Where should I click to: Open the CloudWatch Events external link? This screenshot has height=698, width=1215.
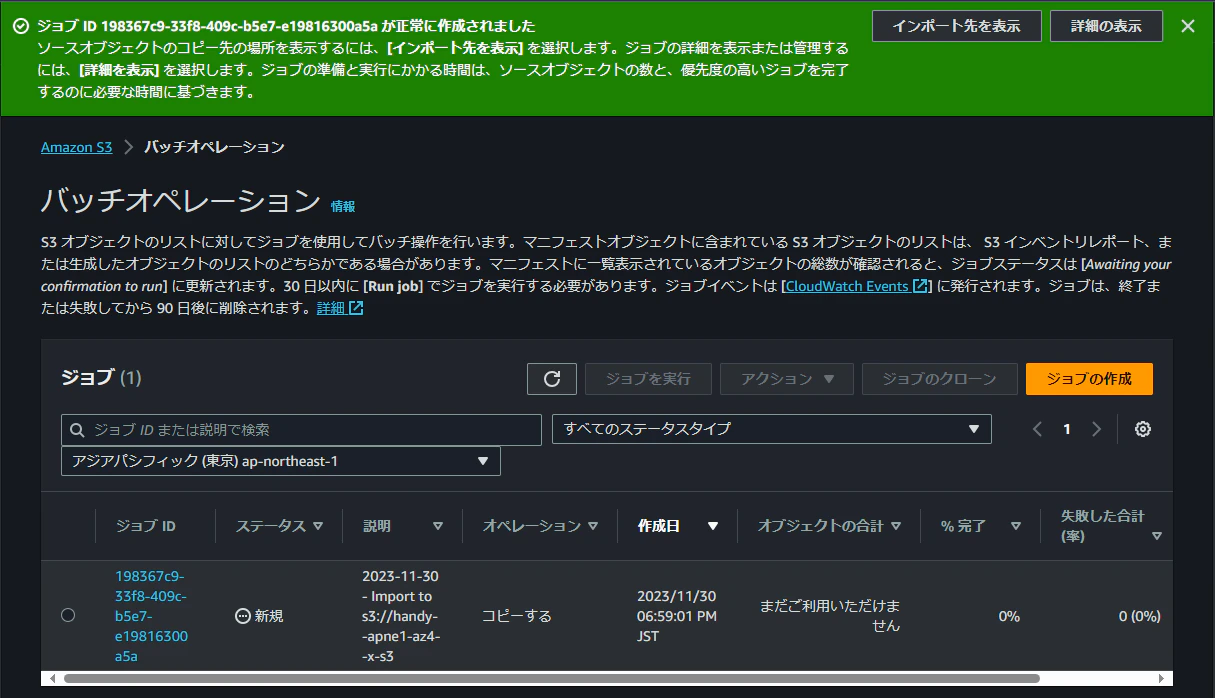[x=857, y=286]
